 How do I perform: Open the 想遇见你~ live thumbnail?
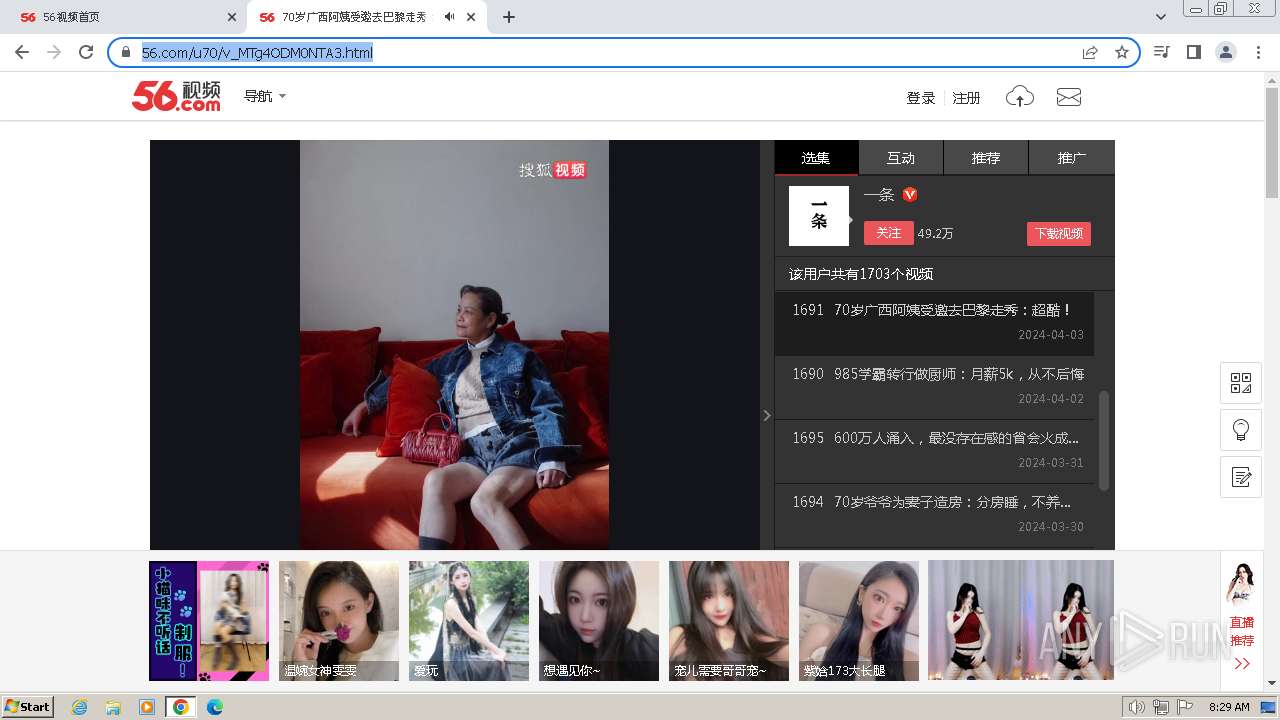click(599, 621)
